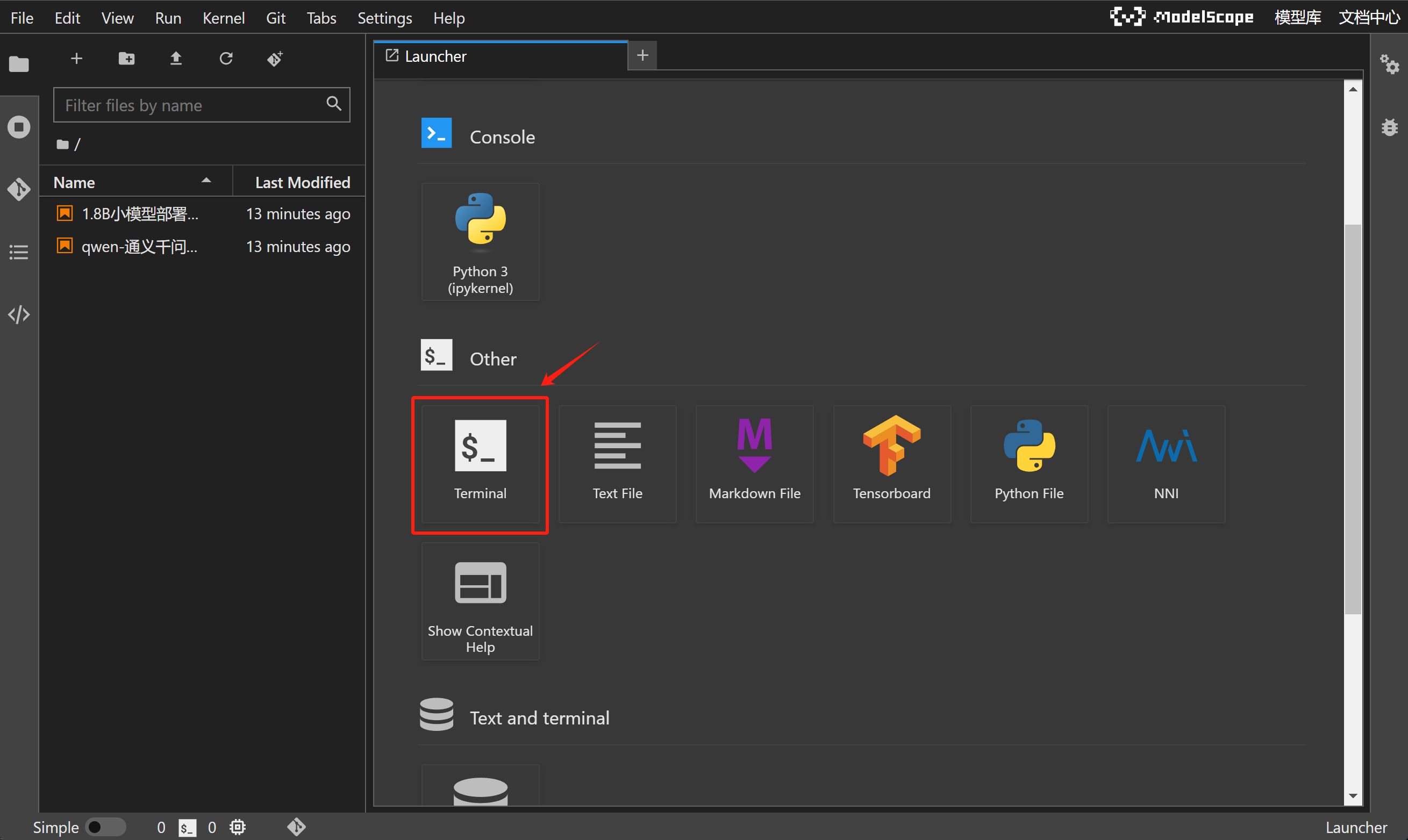
Task: Click the Git clone toolbar icon
Action: click(275, 58)
